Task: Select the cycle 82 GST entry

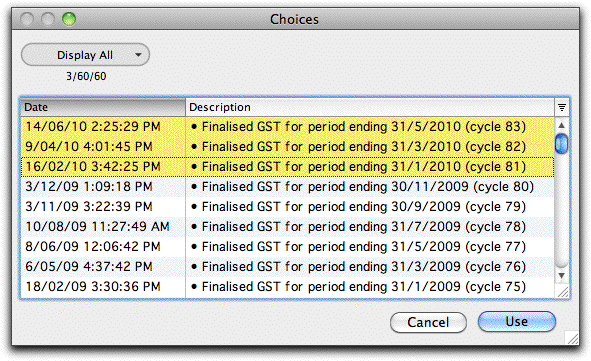Action: point(288,147)
